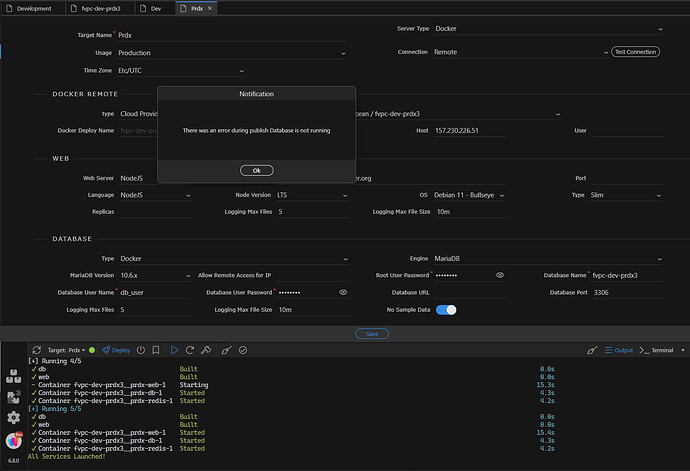Open the Docker Remote fvpc-dev-prdx3 dropdown arrow
Image resolution: width=690 pixels, height=471 pixels.
(x=558, y=114)
